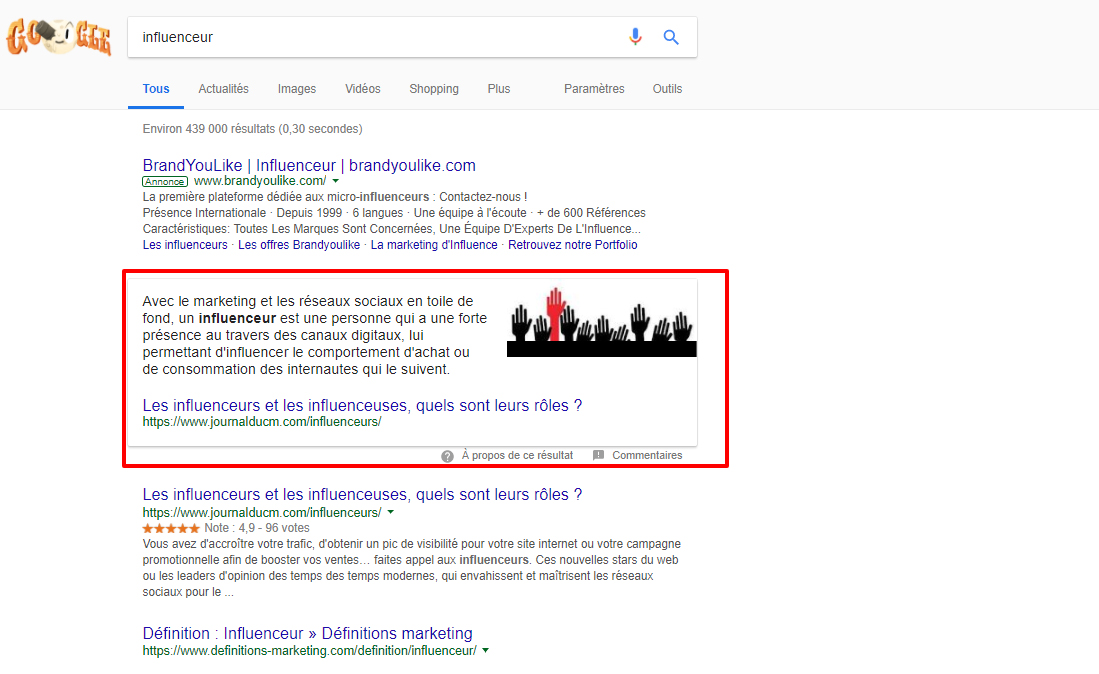Open the Vidéos tab
The image size is (1099, 674).
pyautogui.click(x=363, y=89)
